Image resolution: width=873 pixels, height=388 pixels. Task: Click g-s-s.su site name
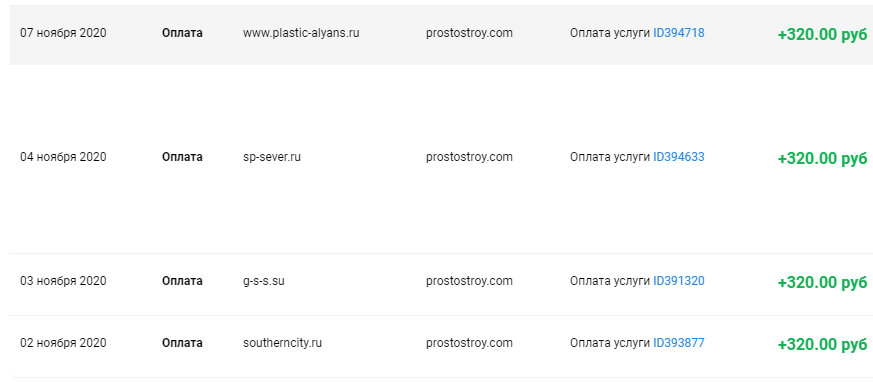(264, 281)
